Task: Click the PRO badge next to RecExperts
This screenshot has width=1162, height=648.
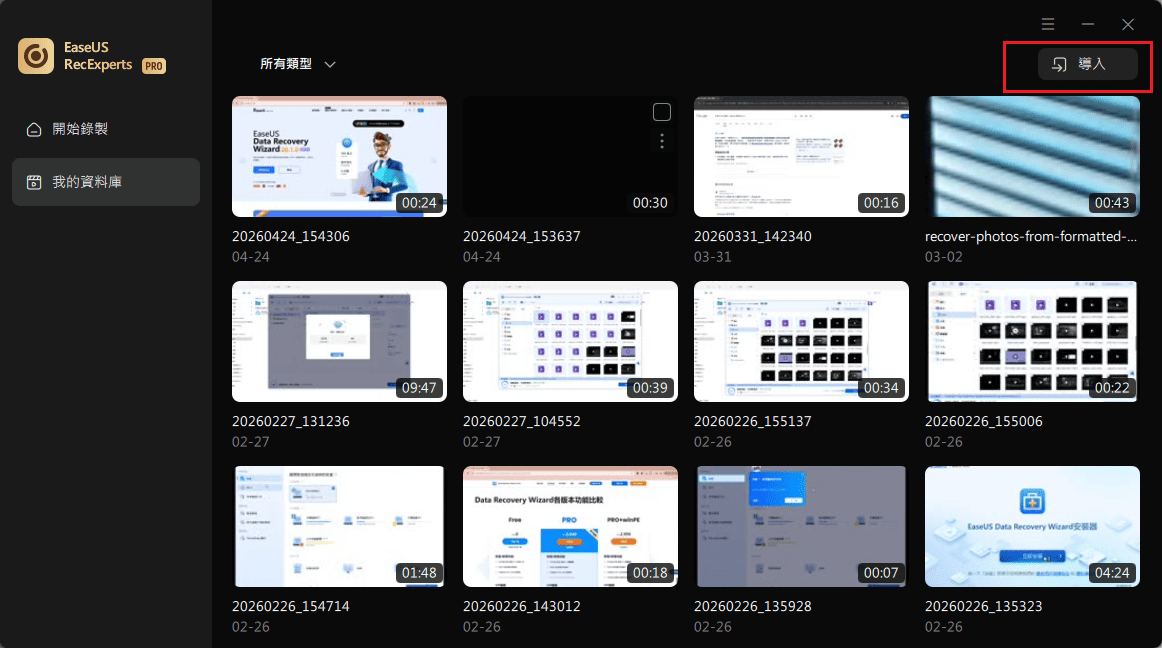Action: click(154, 66)
